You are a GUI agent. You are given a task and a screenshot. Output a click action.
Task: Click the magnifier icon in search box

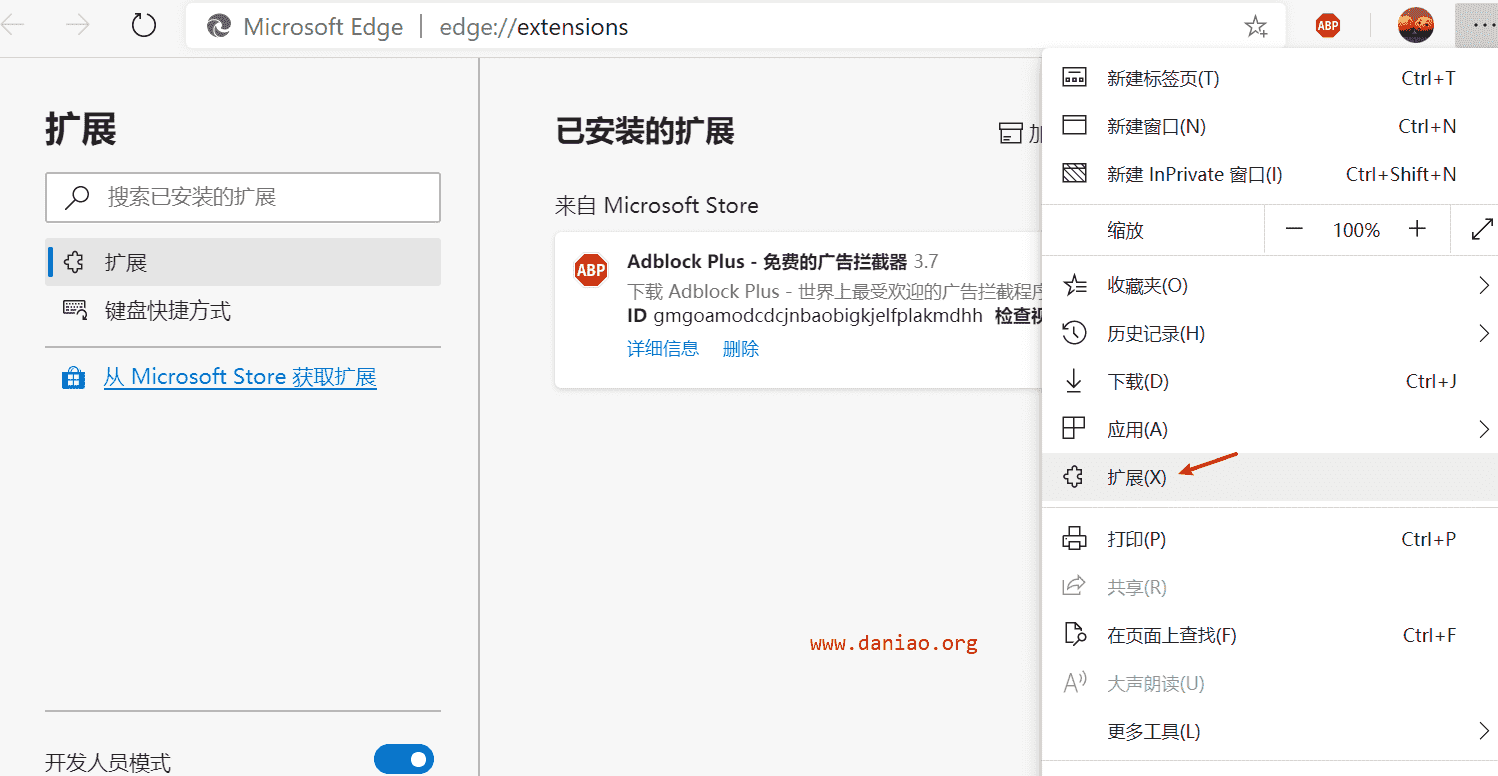tap(77, 197)
